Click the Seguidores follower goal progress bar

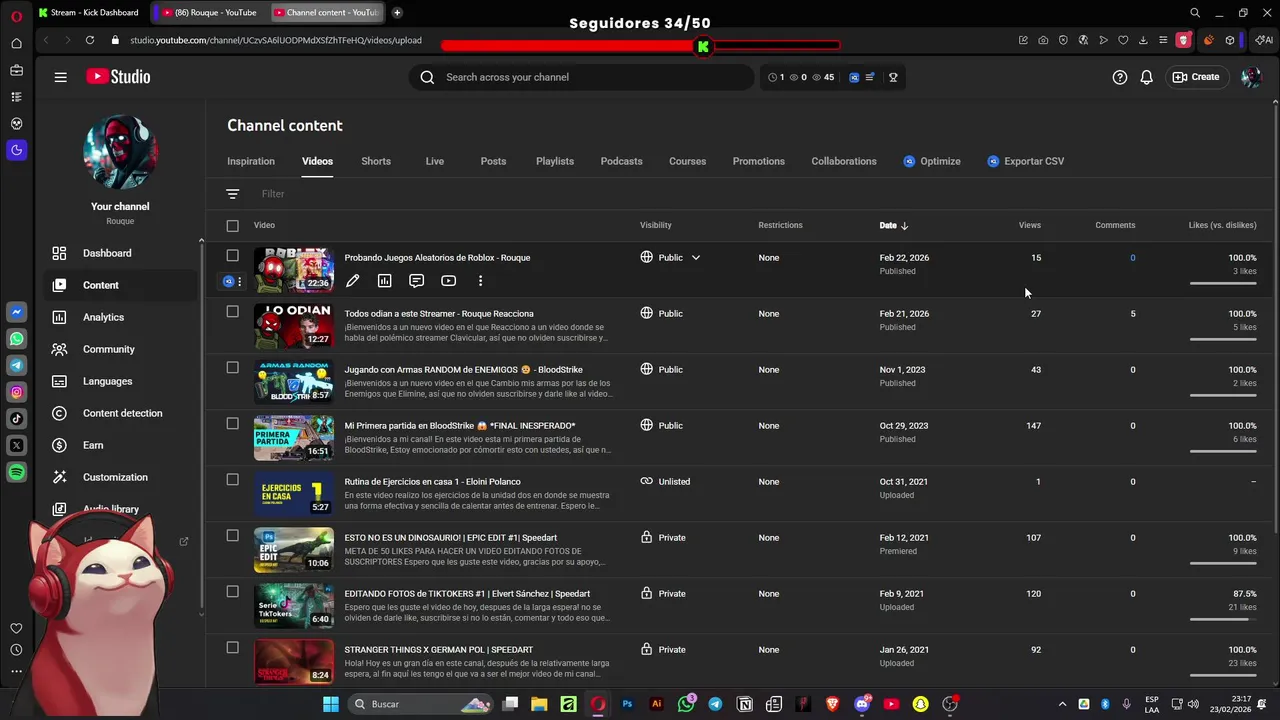coord(640,45)
